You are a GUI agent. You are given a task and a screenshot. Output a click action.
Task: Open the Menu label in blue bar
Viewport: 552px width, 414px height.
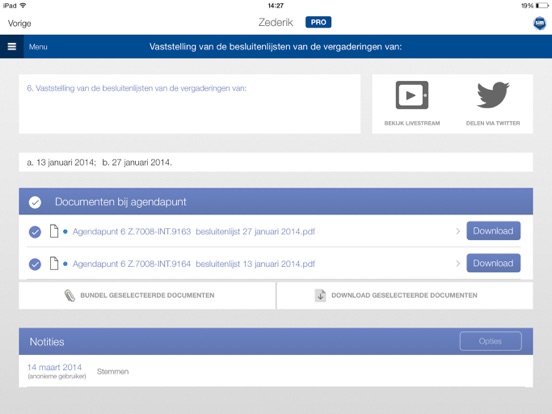[38, 47]
